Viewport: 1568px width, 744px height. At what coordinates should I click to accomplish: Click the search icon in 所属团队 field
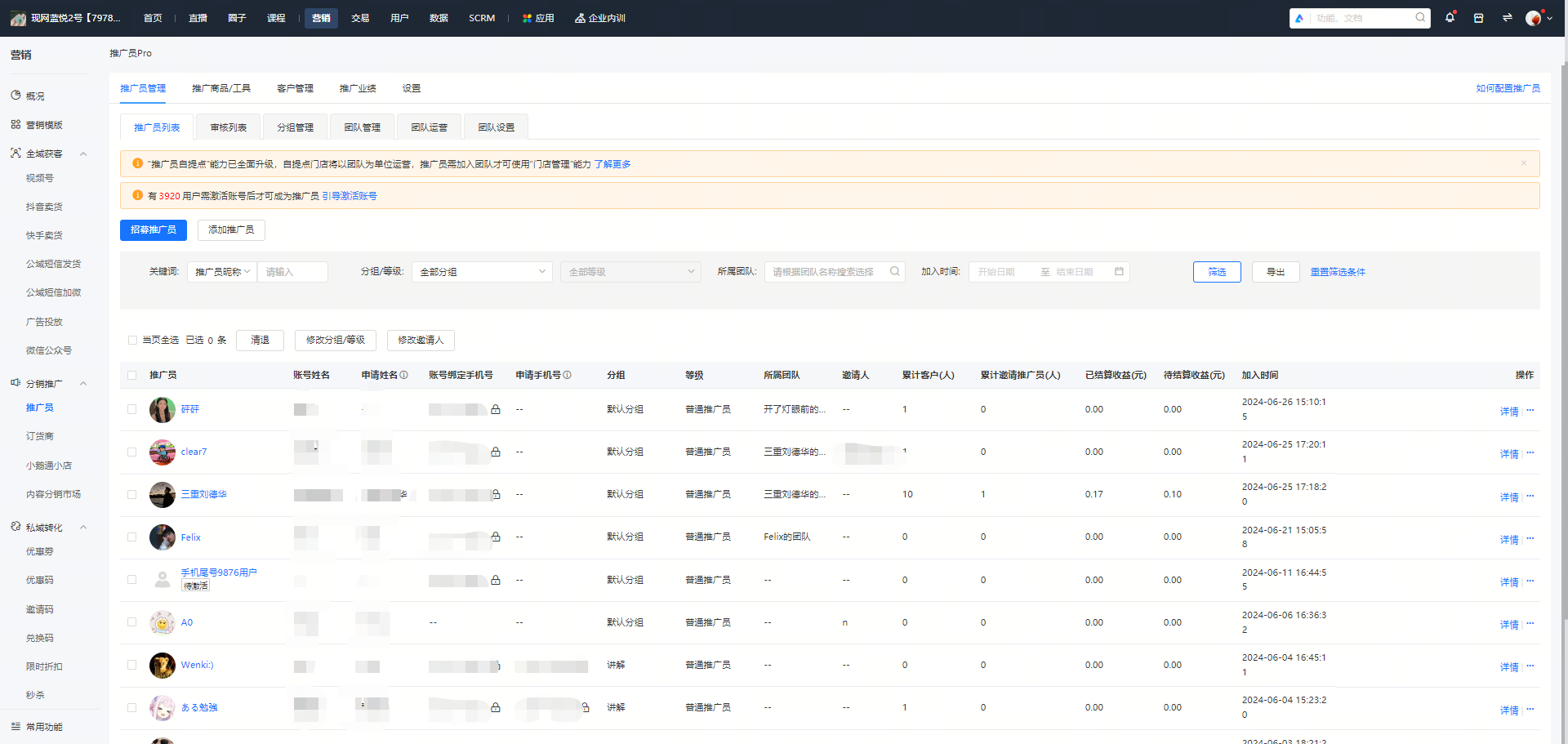coord(895,271)
